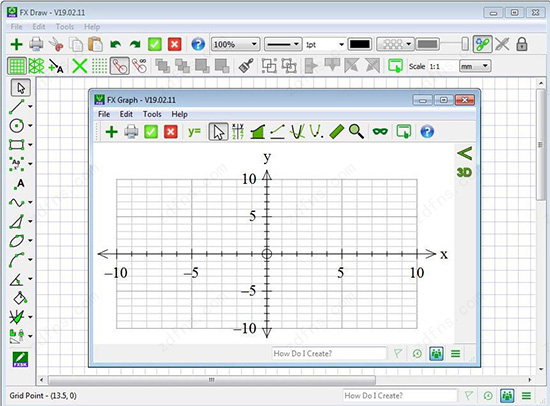Select the Angle marking tool in toolbox
The height and width of the screenshot is (406, 550).
tap(16, 279)
